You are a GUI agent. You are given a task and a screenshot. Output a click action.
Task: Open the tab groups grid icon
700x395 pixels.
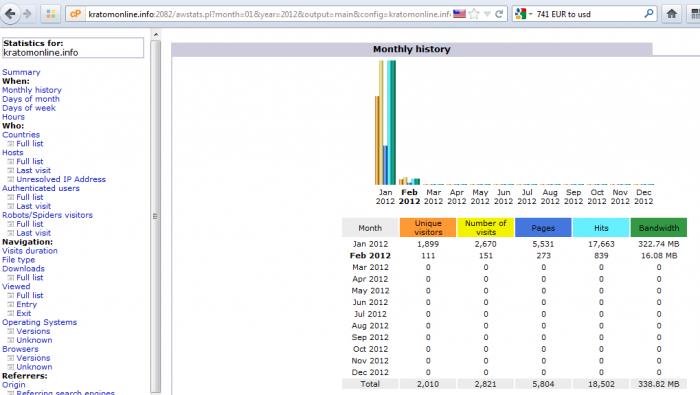50,14
